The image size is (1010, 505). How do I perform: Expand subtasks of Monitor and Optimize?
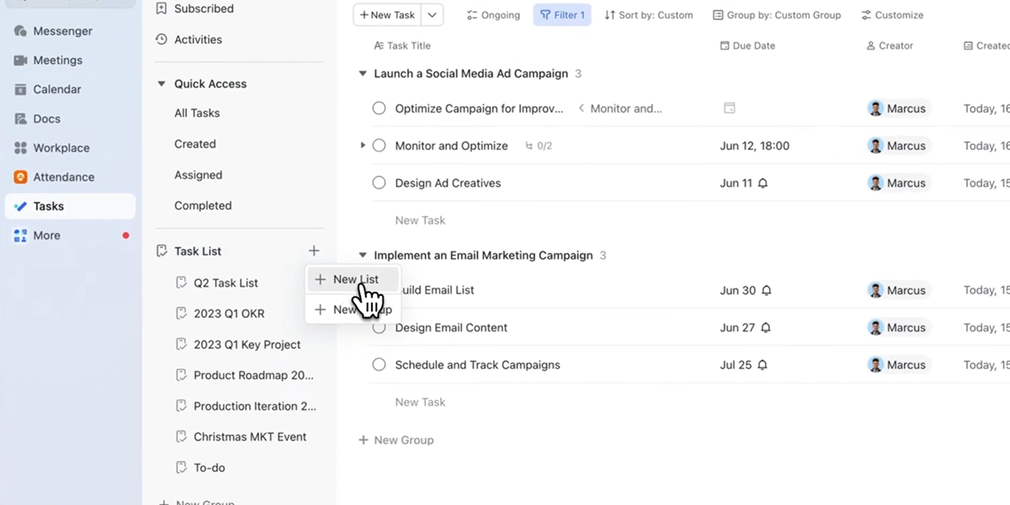click(363, 146)
